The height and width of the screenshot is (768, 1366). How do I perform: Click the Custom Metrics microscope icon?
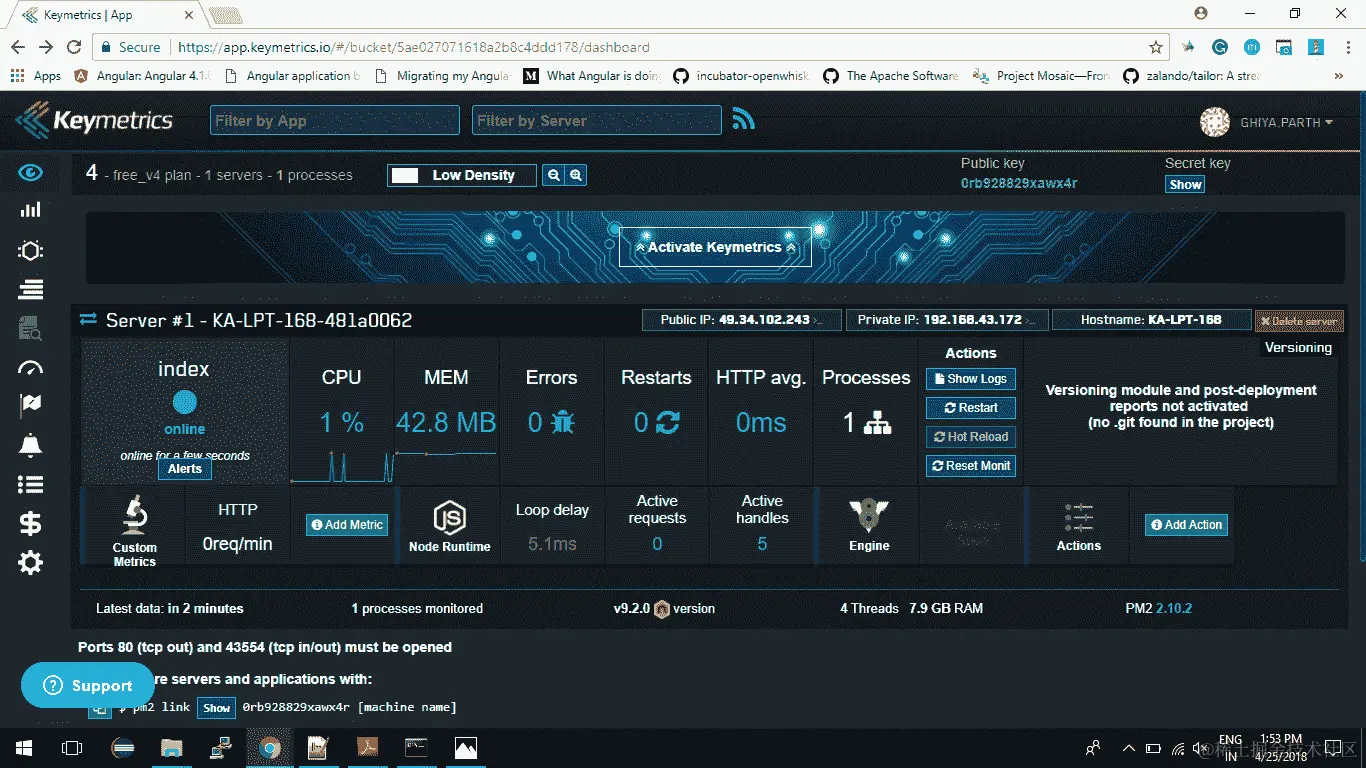pos(135,516)
